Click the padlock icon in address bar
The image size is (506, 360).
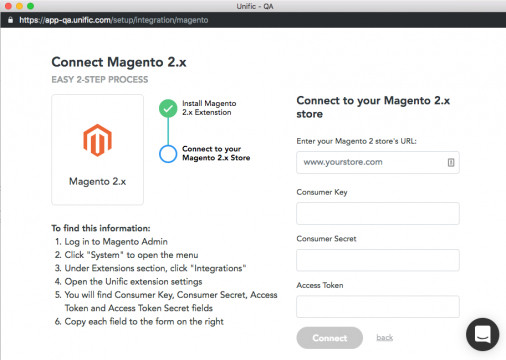pos(10,20)
